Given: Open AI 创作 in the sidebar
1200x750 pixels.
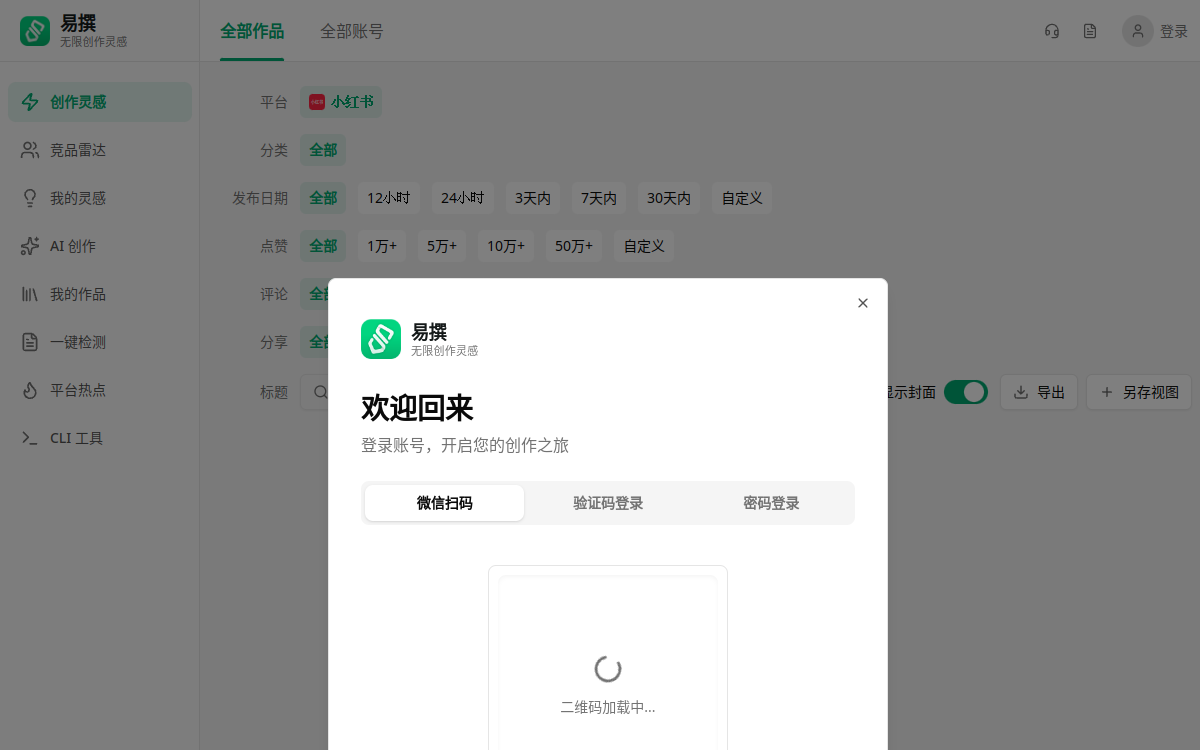Looking at the screenshot, I should pos(100,246).
